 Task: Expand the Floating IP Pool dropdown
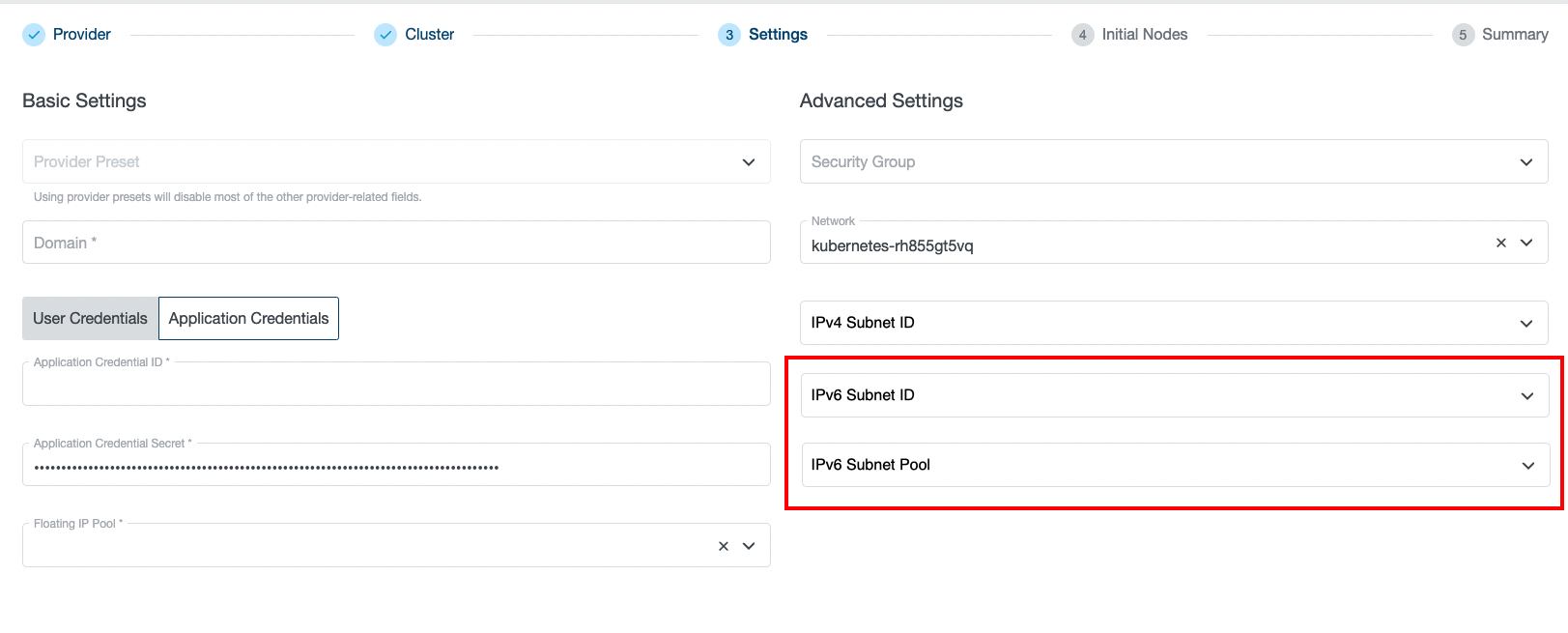point(747,545)
